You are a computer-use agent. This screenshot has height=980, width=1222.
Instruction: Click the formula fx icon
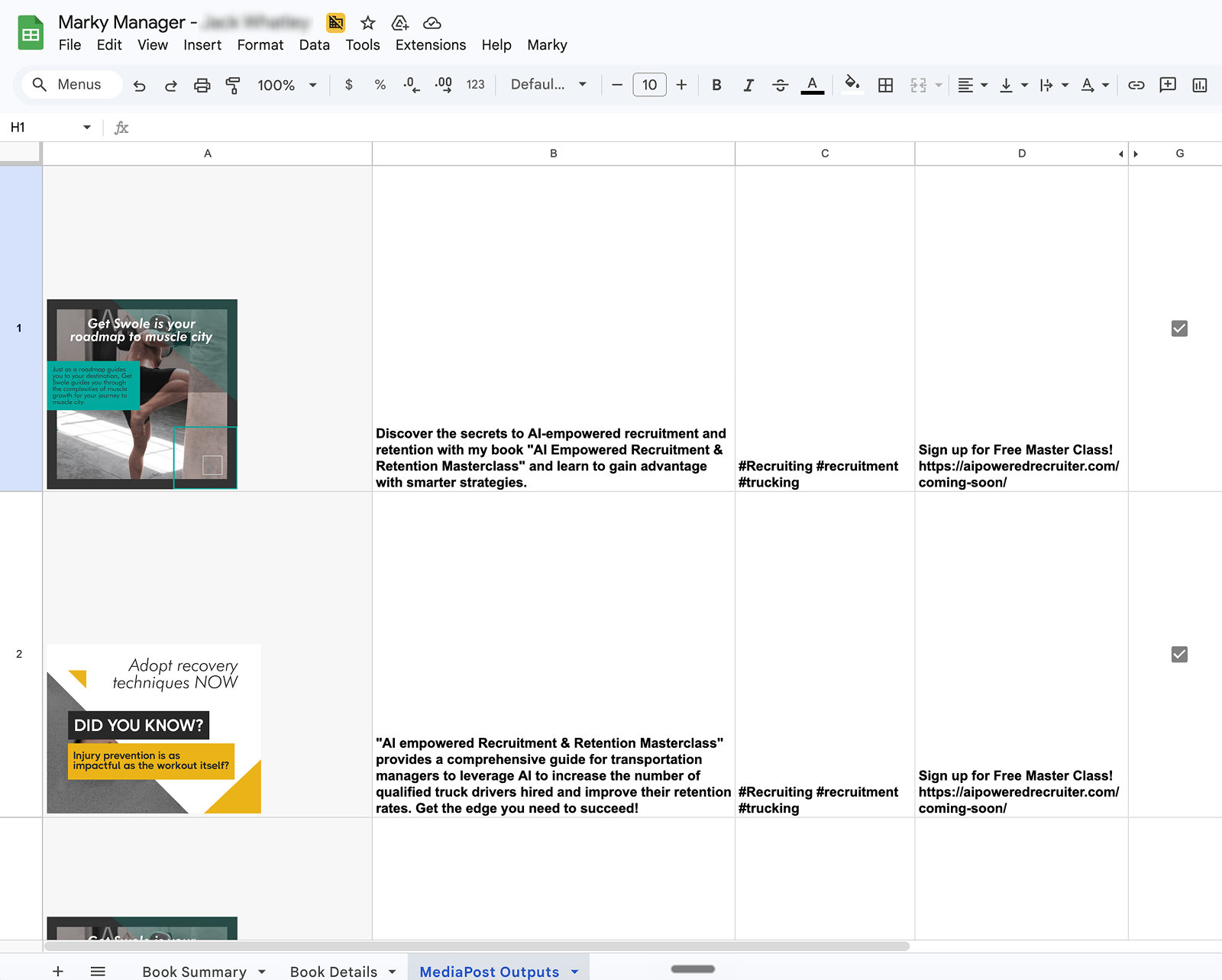click(121, 128)
